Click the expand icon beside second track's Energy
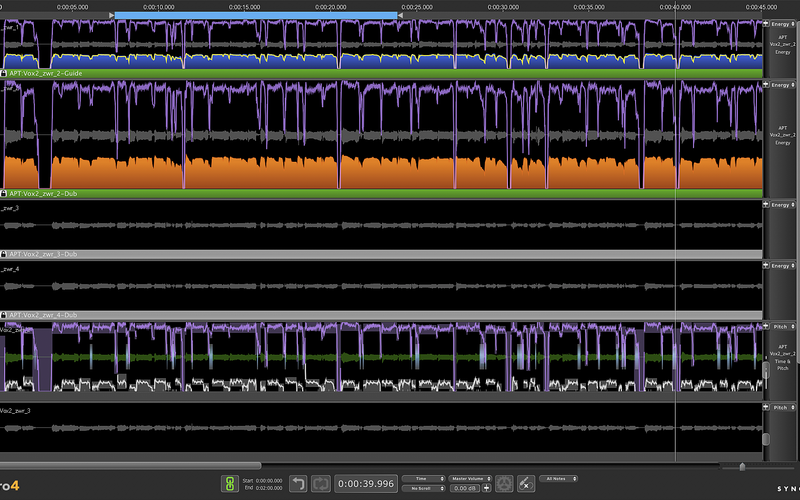The height and width of the screenshot is (500, 800). (x=766, y=84)
